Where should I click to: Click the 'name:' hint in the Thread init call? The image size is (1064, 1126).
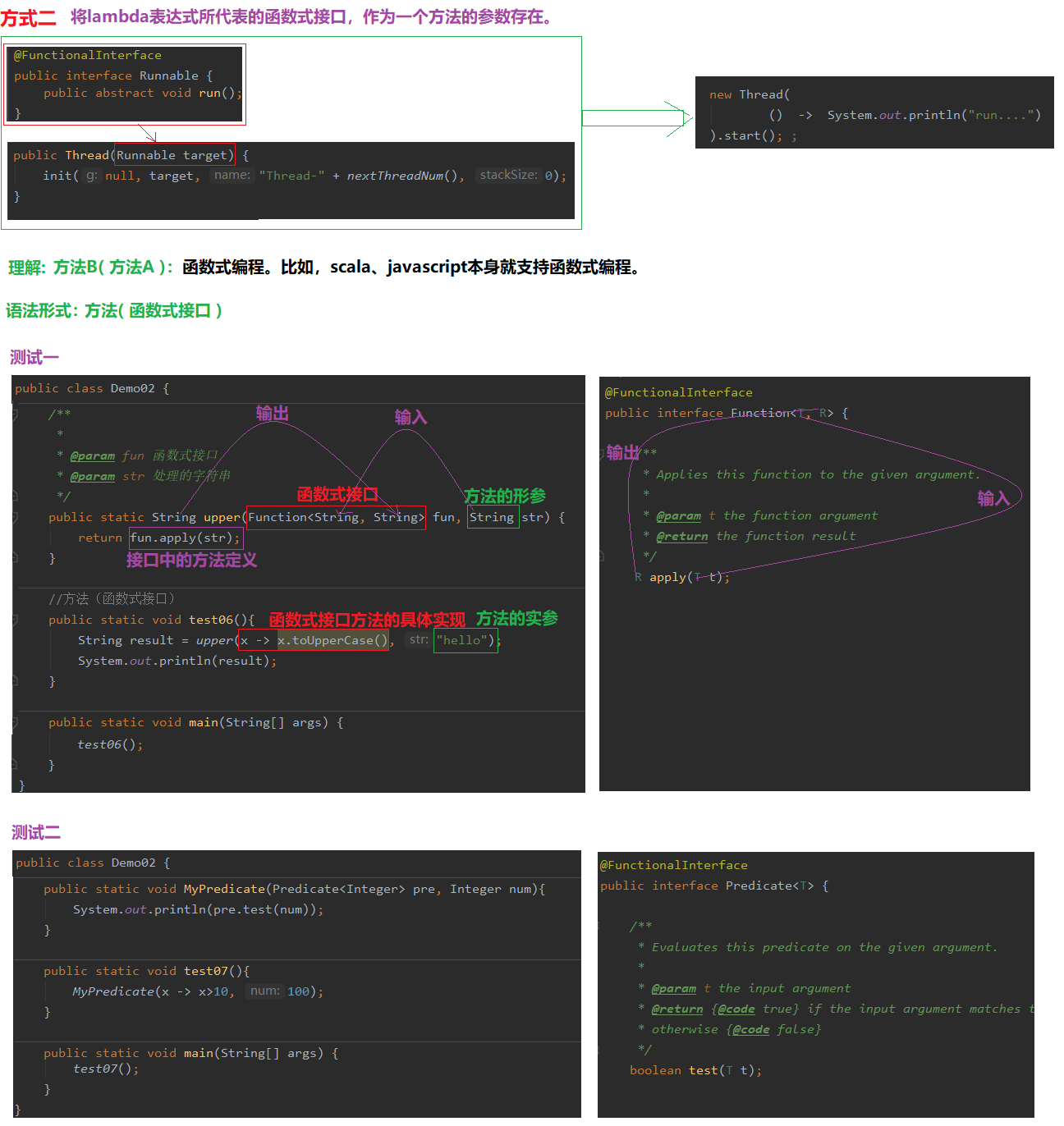(232, 176)
